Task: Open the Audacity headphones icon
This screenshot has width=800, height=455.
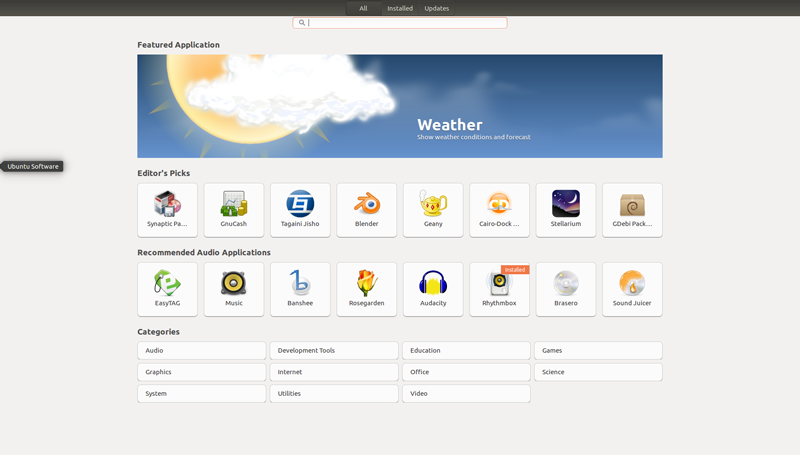Action: 433,283
